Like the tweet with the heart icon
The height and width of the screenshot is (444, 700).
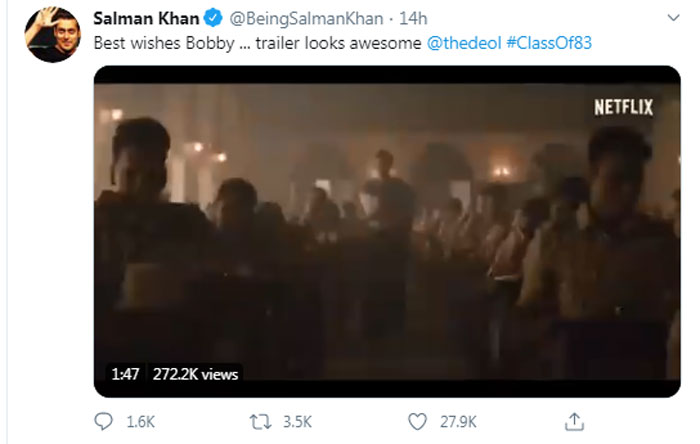(416, 421)
